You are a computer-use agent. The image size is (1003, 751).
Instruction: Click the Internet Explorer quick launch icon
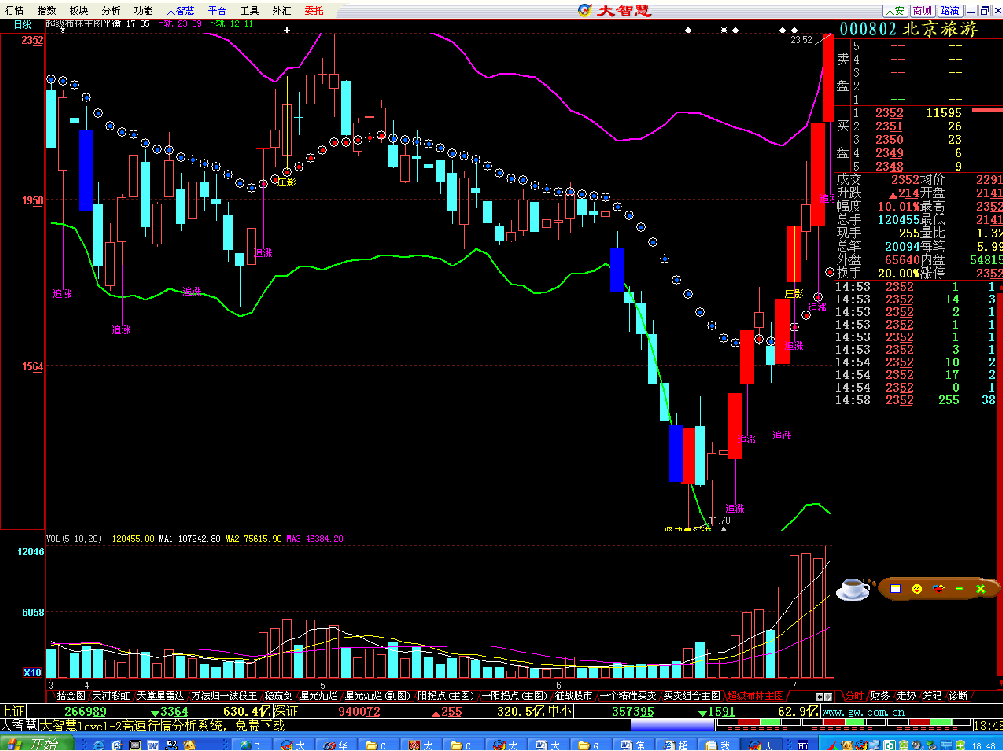pos(99,745)
